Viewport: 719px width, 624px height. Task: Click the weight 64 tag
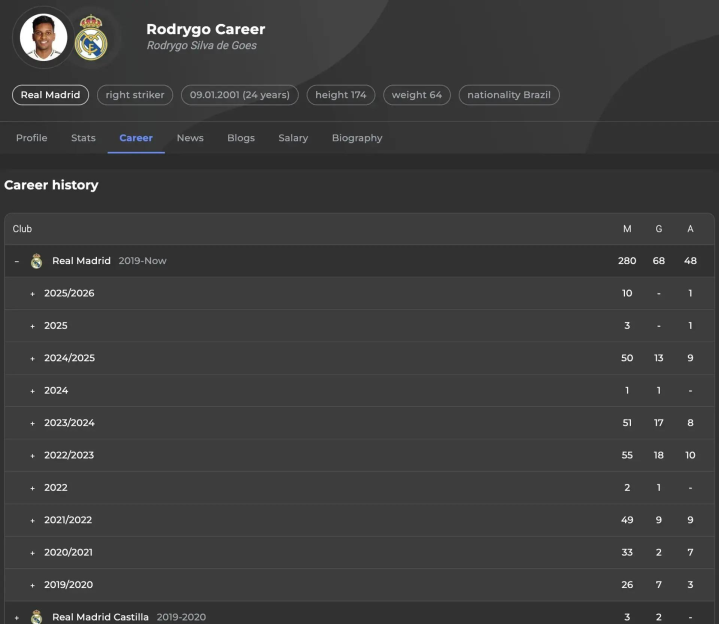[x=417, y=95]
